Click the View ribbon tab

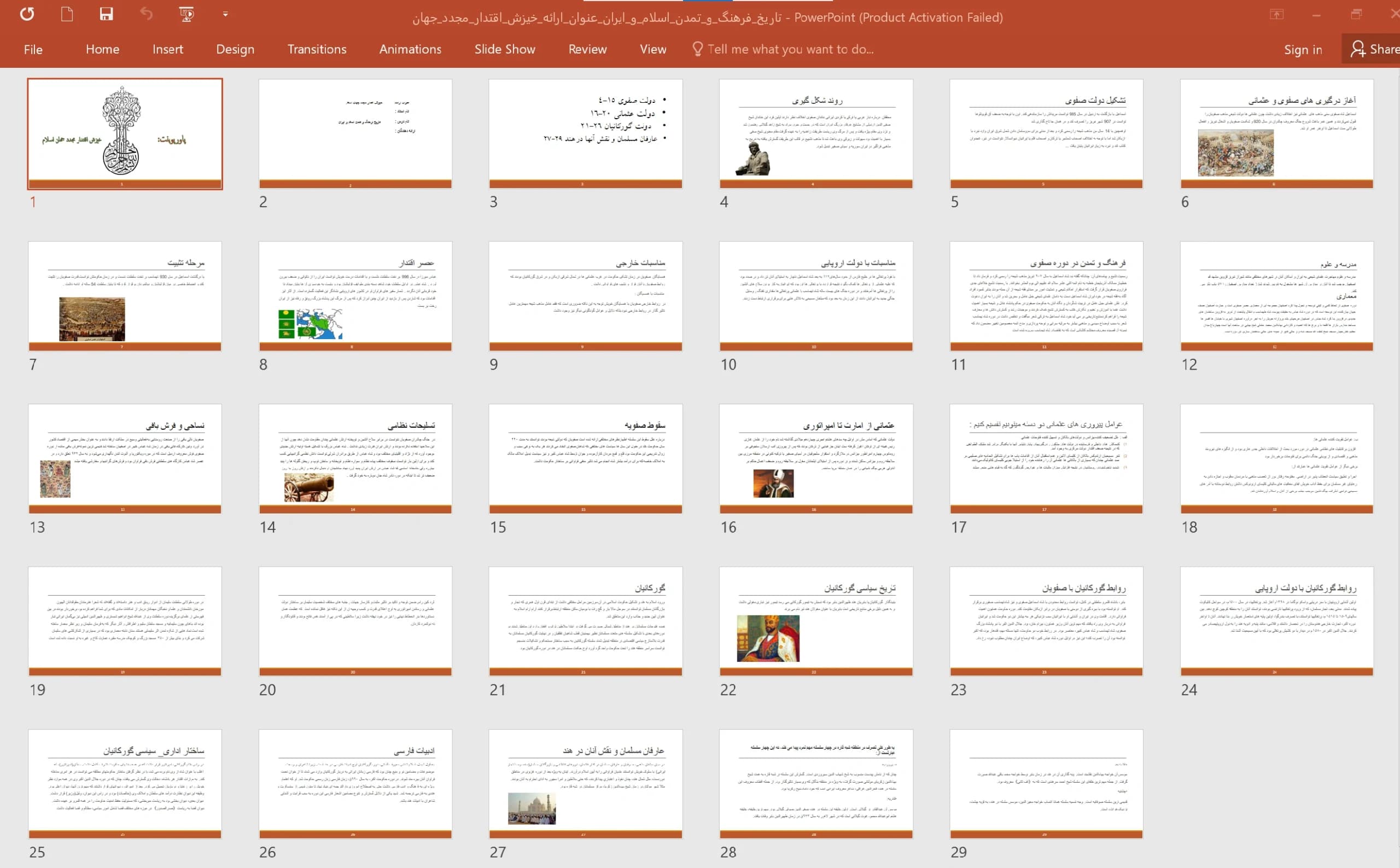point(653,49)
